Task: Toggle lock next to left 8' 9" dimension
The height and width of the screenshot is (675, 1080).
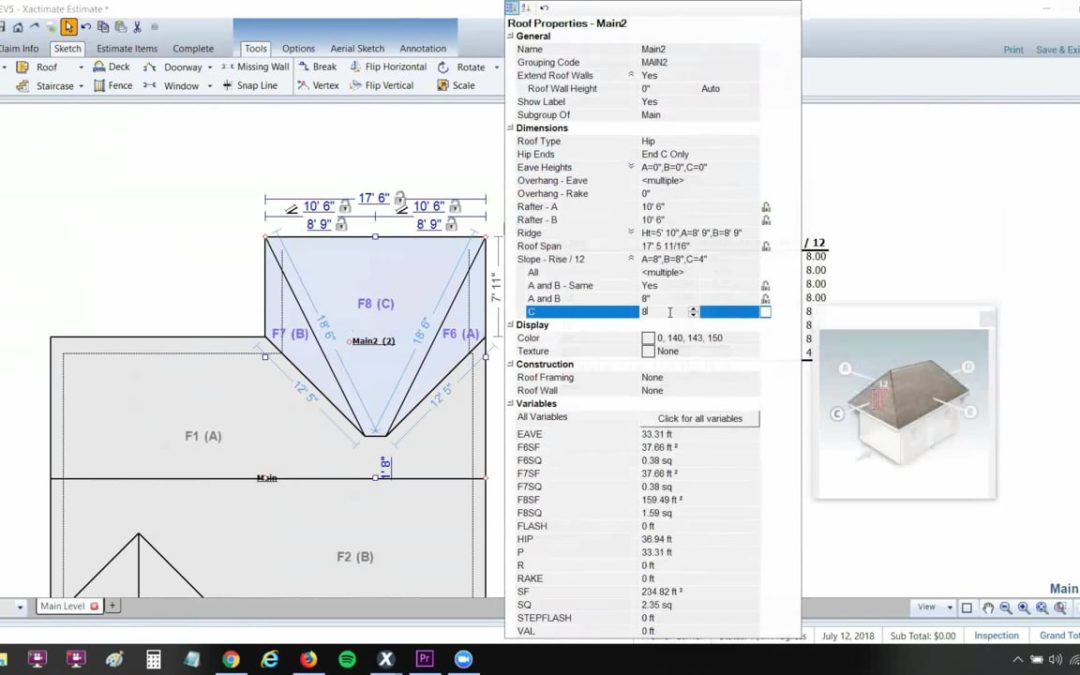Action: tap(342, 224)
